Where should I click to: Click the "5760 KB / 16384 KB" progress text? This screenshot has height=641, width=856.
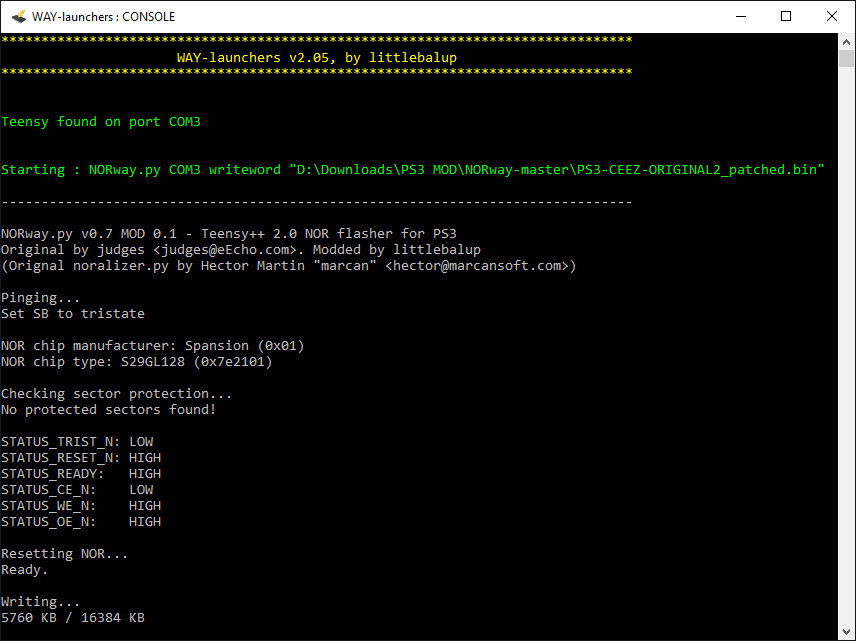coord(73,618)
